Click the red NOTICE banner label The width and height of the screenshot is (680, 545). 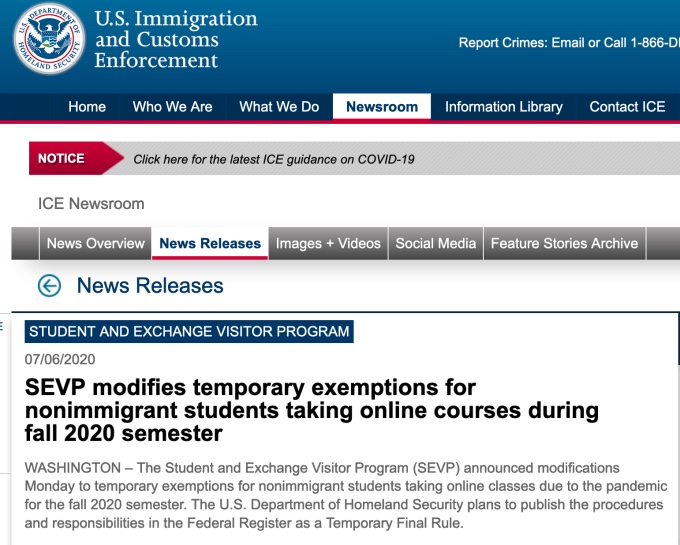coord(76,158)
